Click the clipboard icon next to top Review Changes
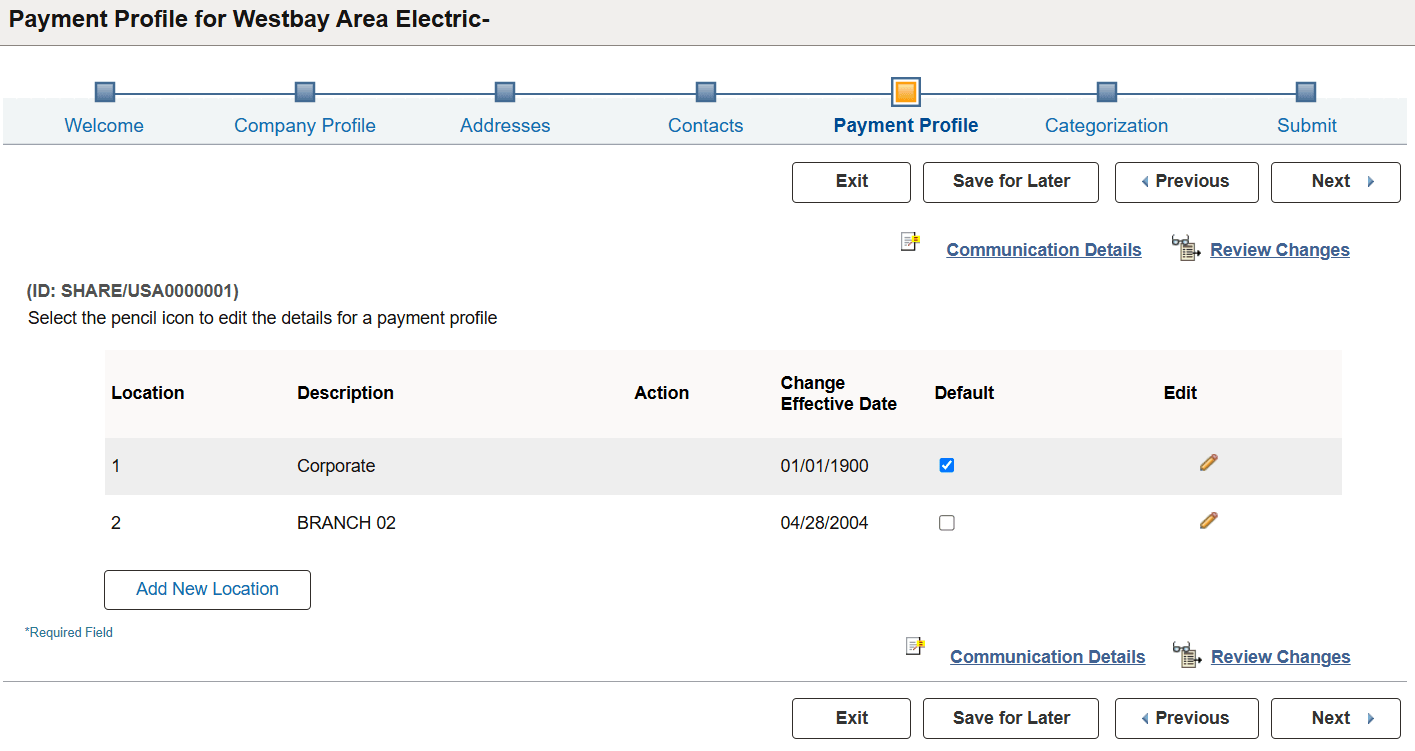 click(x=1184, y=246)
